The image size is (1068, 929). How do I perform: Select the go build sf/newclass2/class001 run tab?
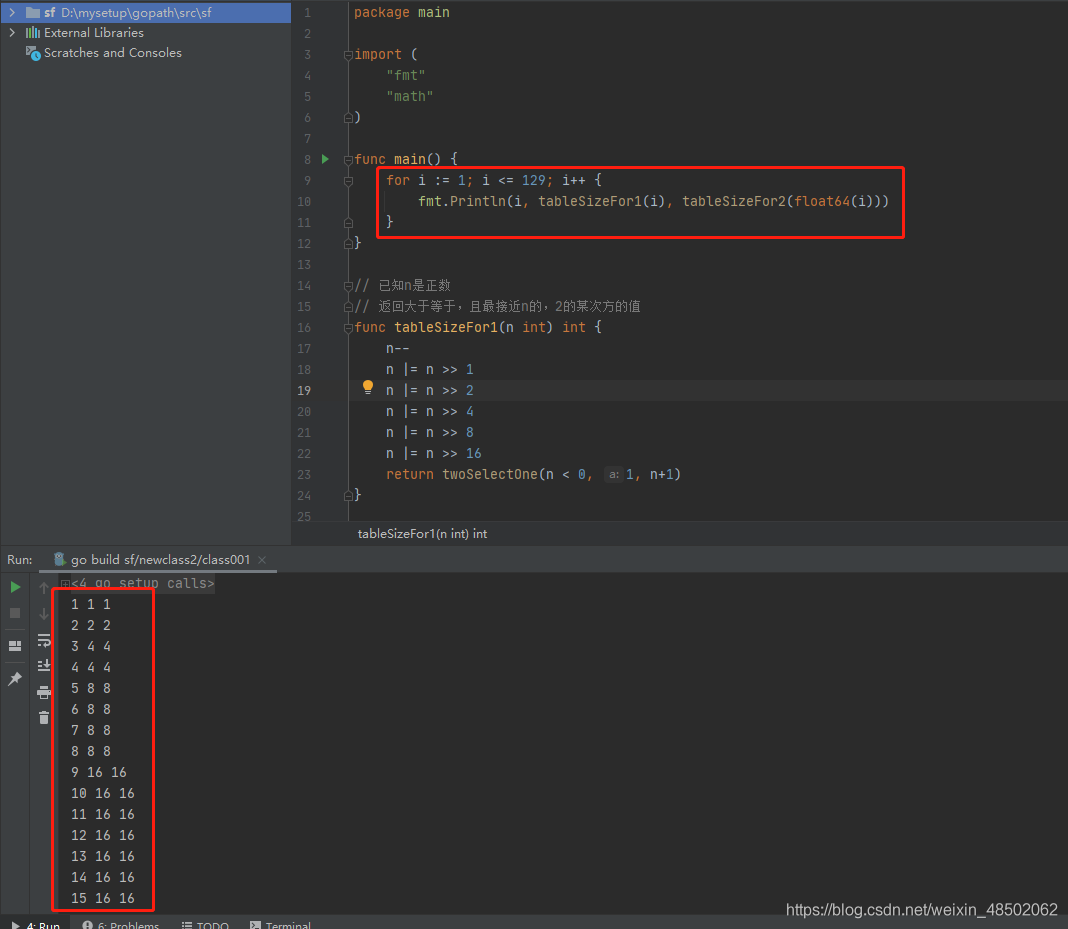[x=159, y=560]
